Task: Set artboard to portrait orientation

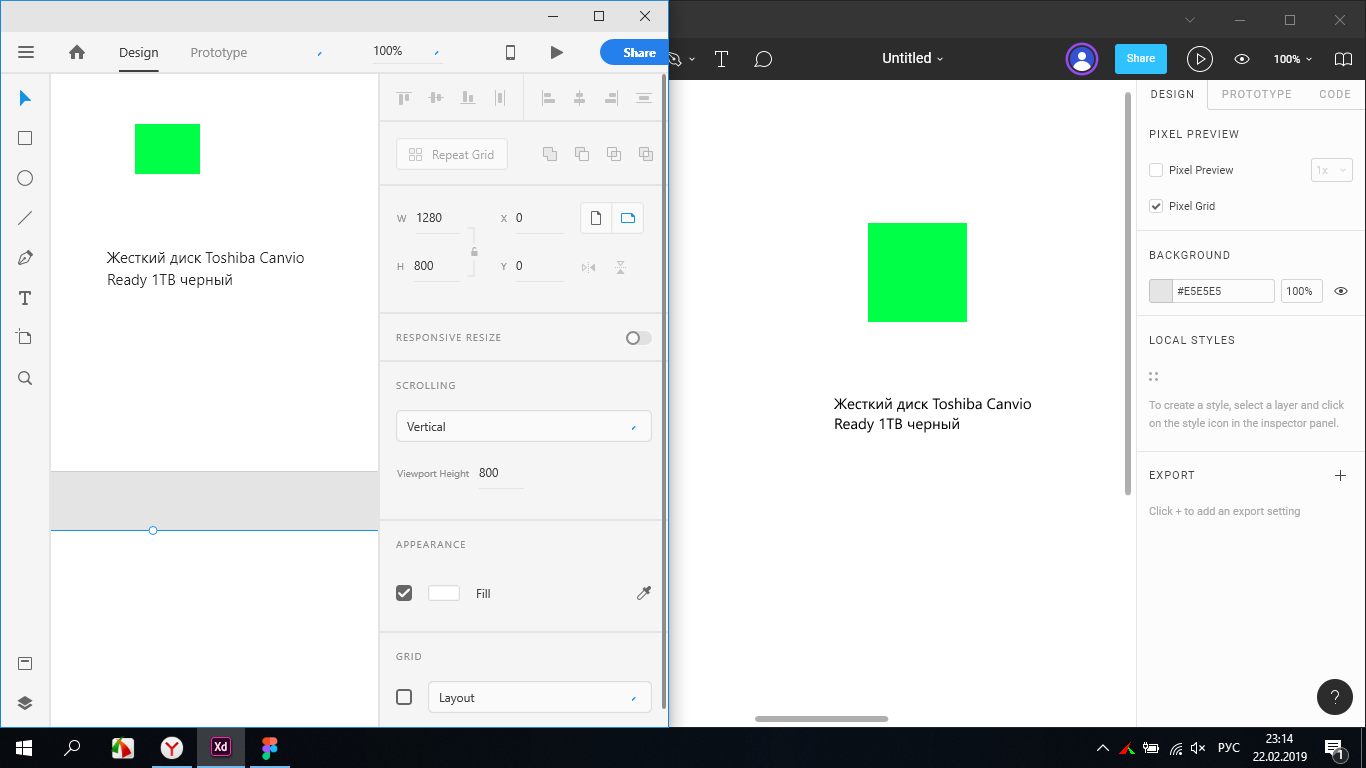Action: click(596, 218)
